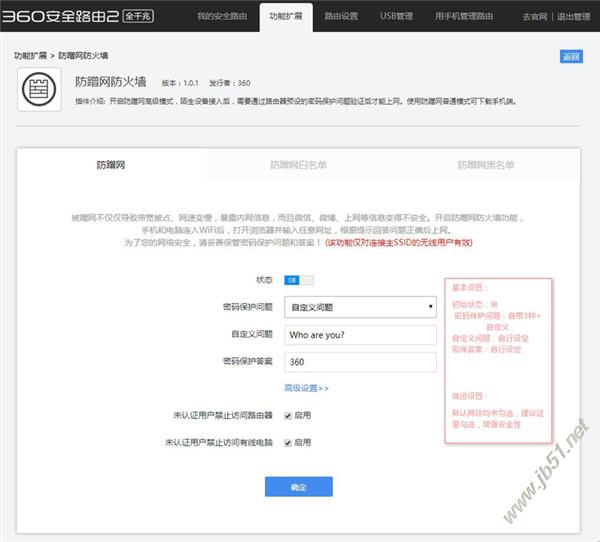This screenshot has height=542, width=600.
Task: Click 退出管理 link in header
Action: [x=574, y=17]
